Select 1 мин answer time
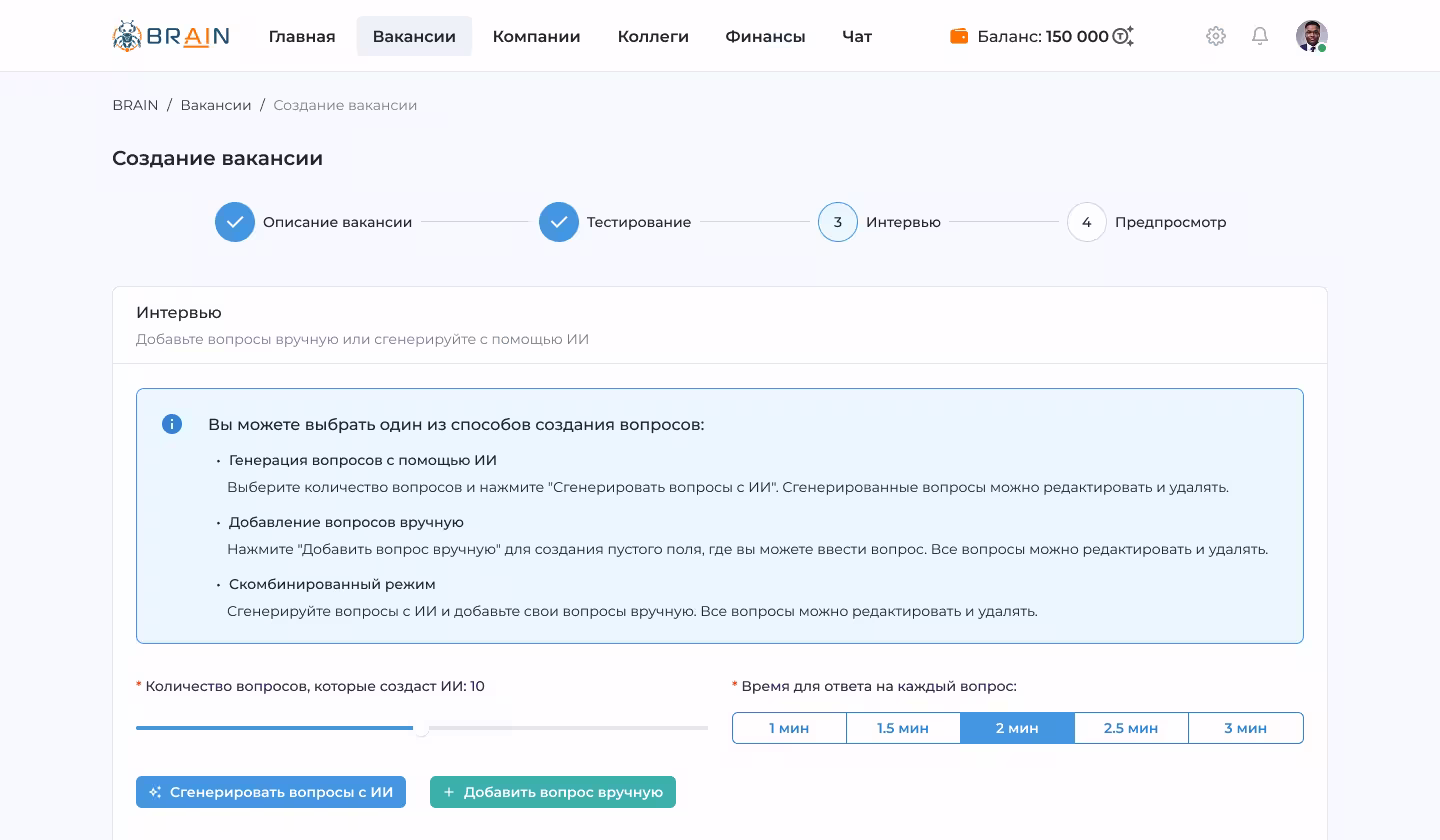 [x=789, y=728]
